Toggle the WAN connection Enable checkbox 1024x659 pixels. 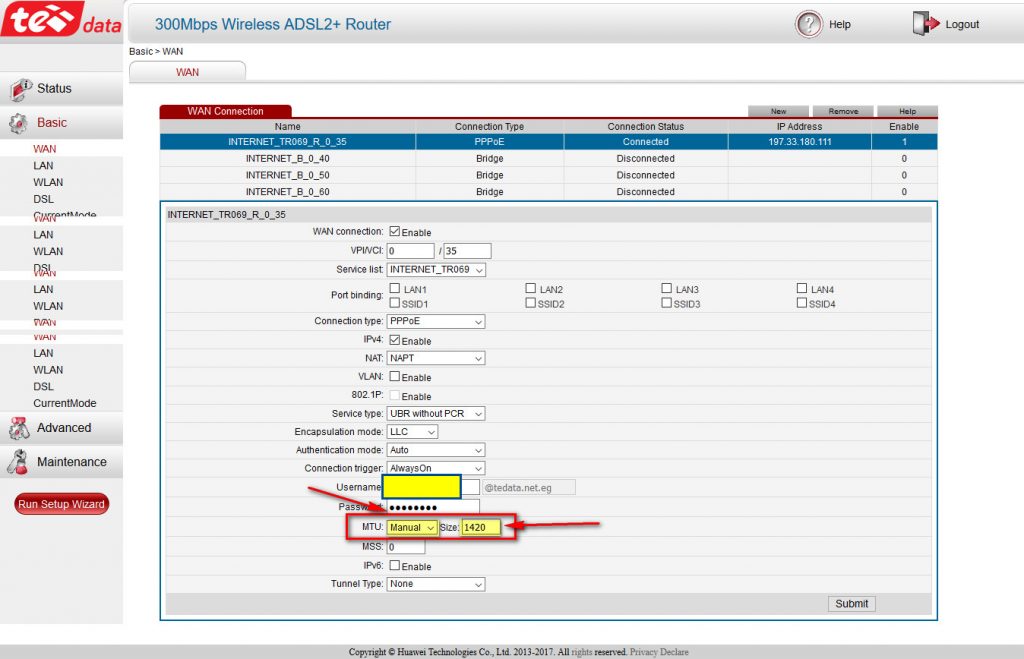pos(394,231)
